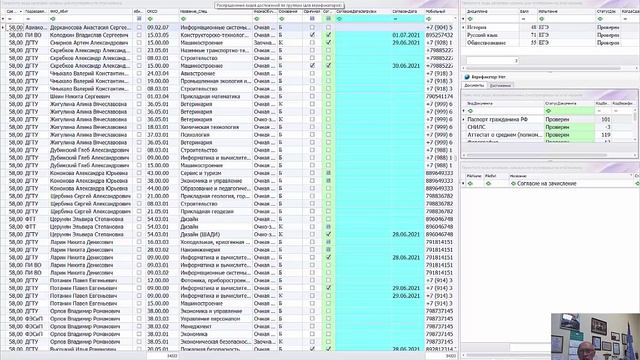Open filter condition icon under ОКСО column

150,19
